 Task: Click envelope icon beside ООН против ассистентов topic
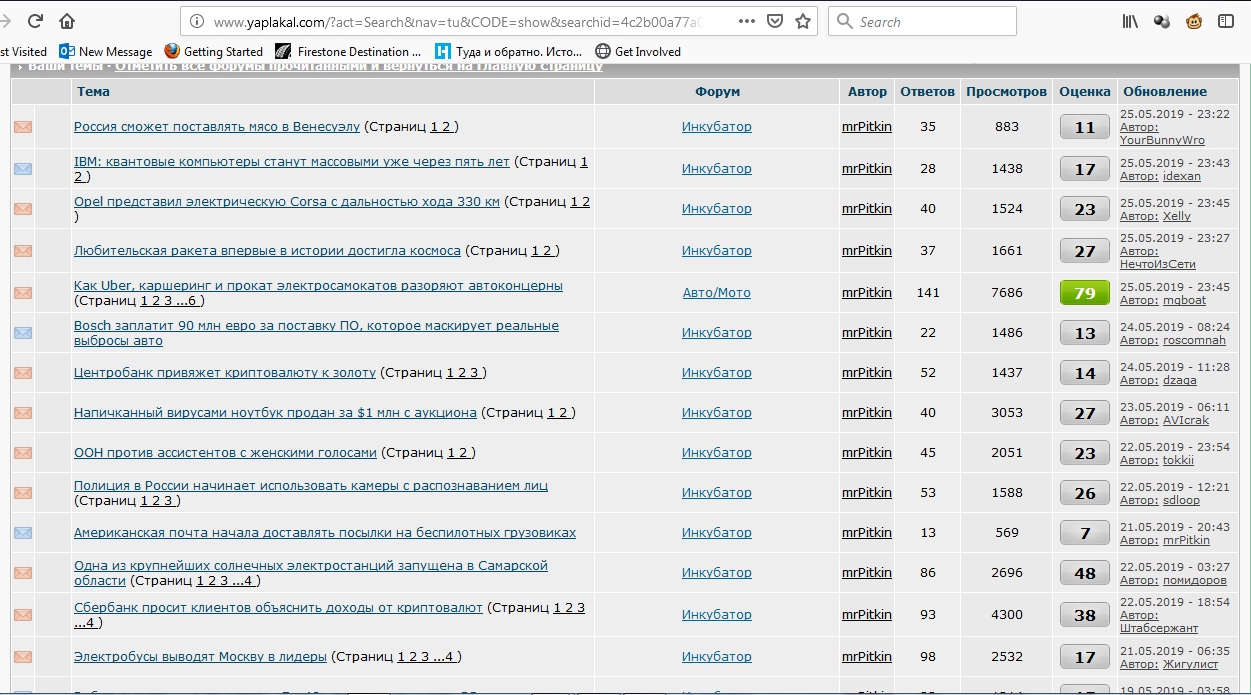pyautogui.click(x=22, y=453)
